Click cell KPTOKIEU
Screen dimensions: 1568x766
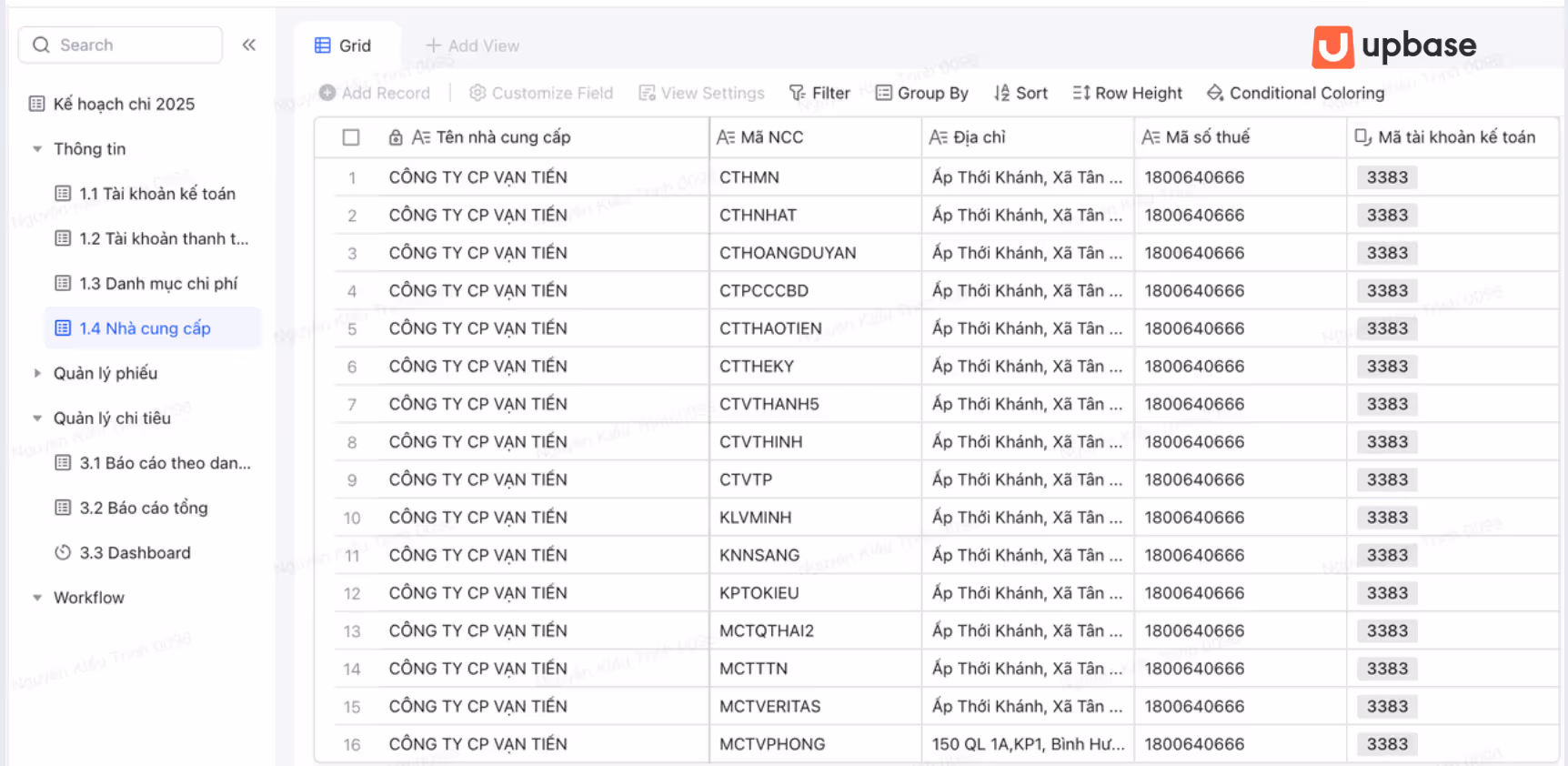pos(816,592)
